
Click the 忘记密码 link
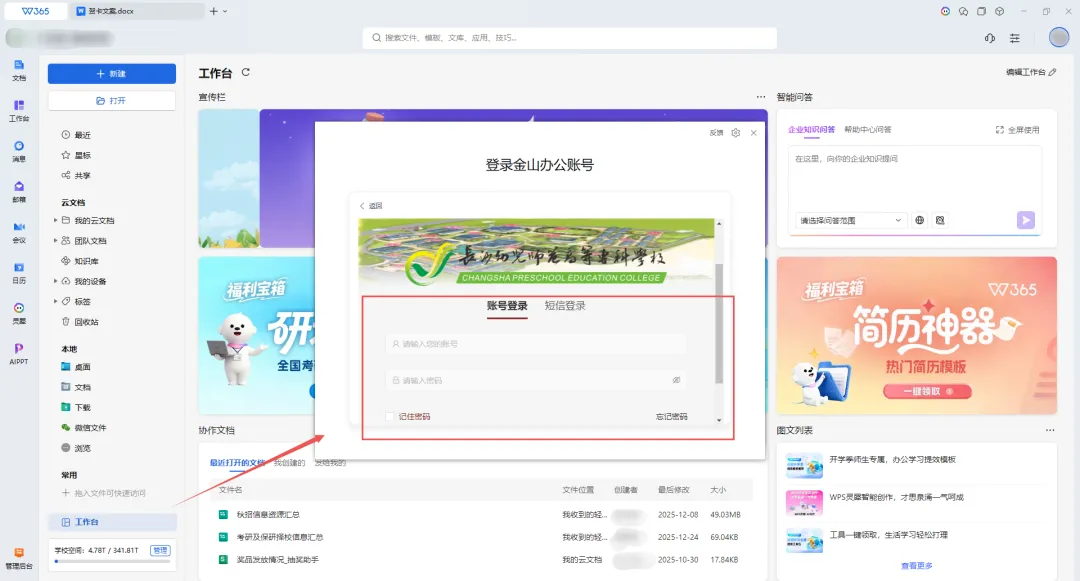coord(672,416)
